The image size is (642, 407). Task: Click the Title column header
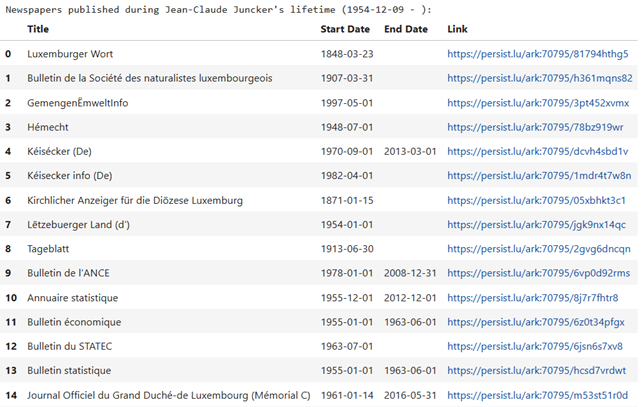38,29
